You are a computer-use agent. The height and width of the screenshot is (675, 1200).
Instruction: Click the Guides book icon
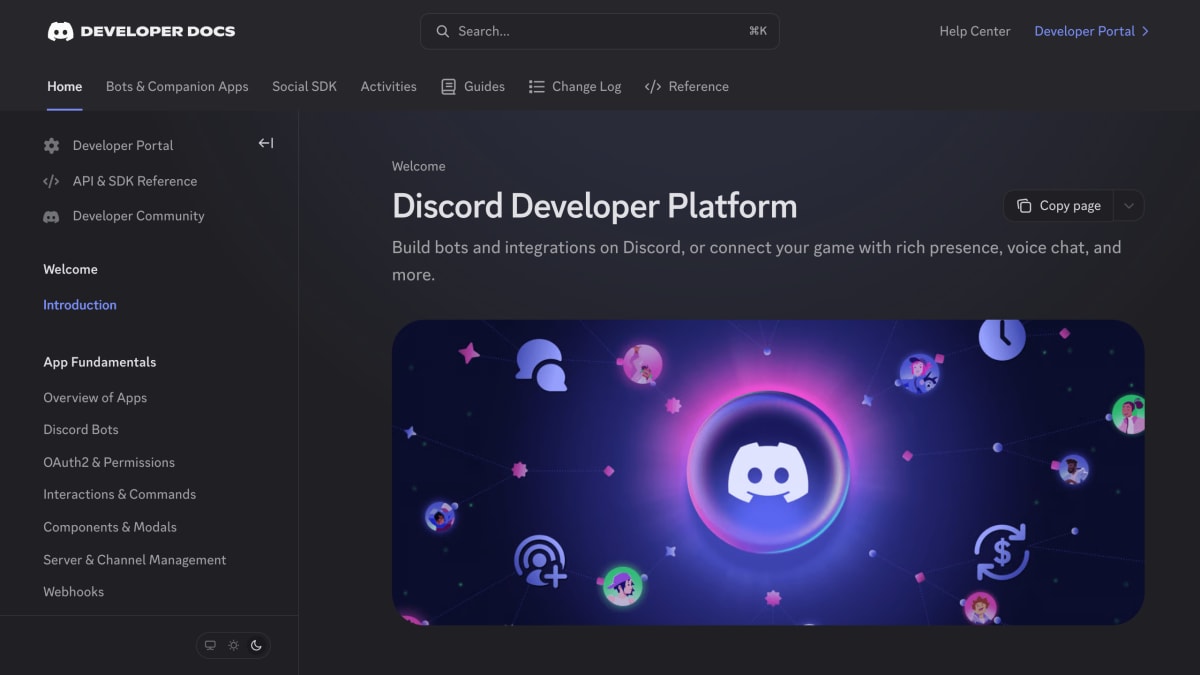pos(449,87)
